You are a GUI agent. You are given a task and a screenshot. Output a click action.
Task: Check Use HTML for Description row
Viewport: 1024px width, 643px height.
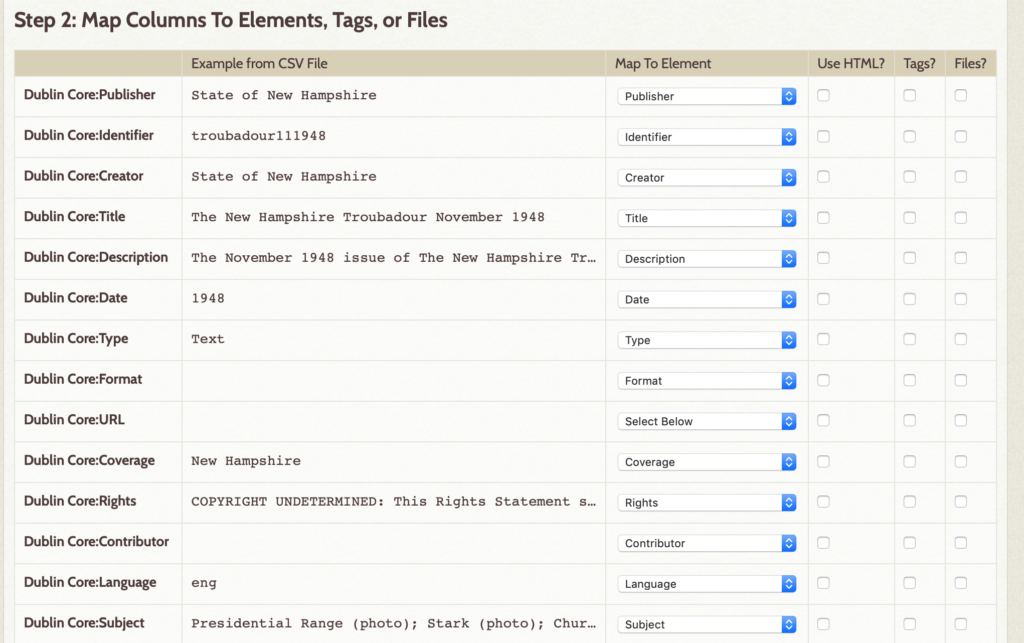coord(824,258)
